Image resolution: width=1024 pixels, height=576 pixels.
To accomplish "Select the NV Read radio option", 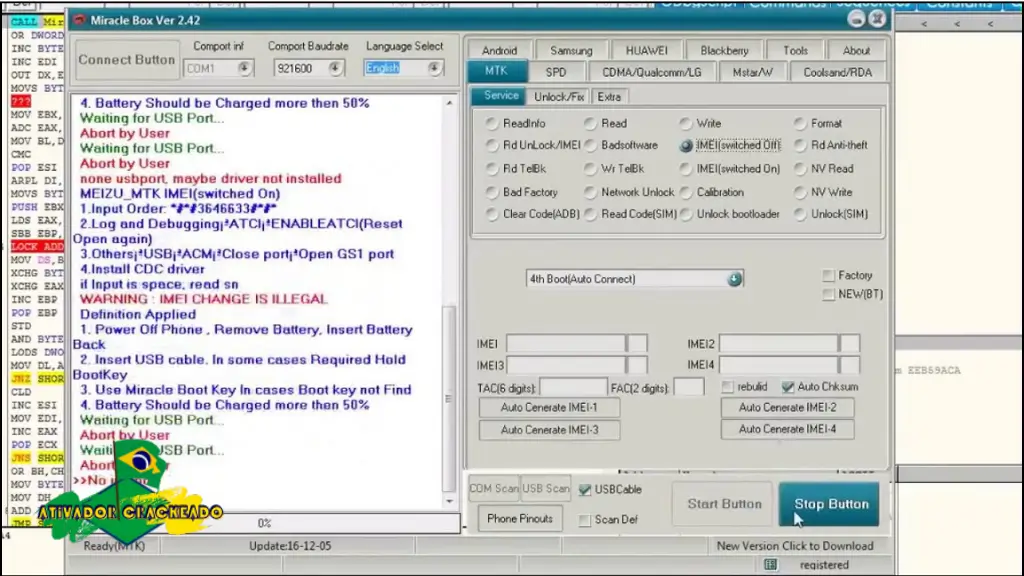I will [800, 169].
